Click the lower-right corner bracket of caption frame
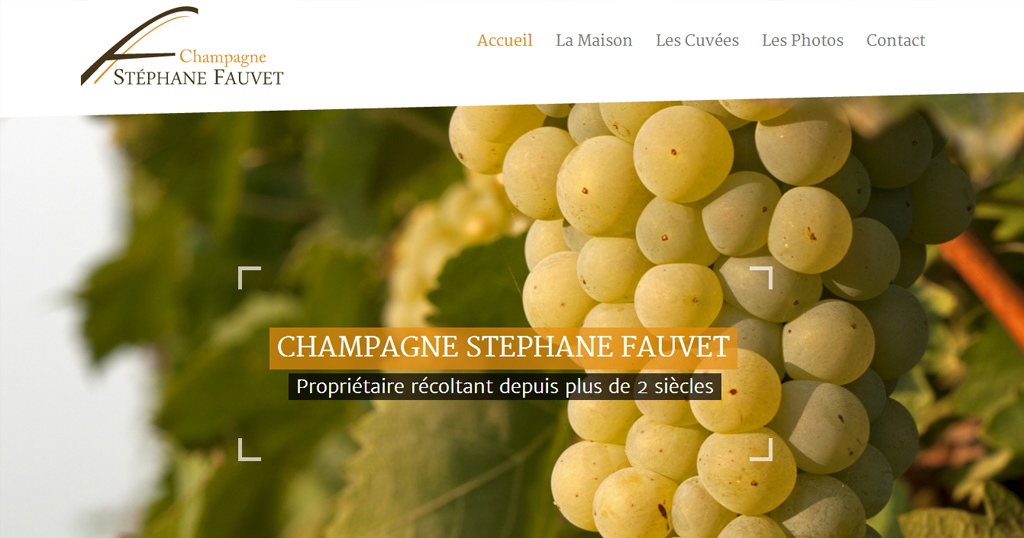Viewport: 1024px width, 538px height. [x=761, y=450]
